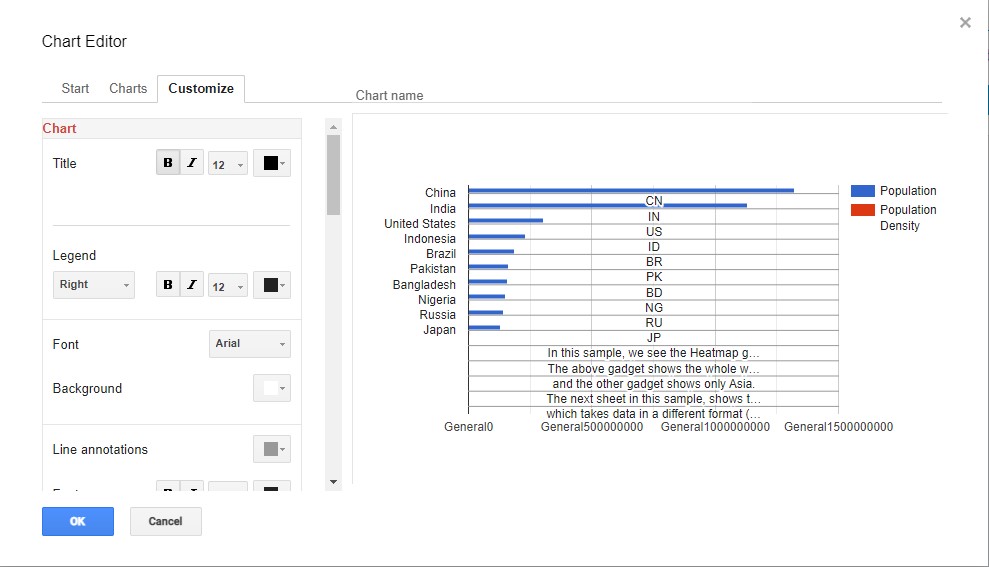Toggle italic for chart Title

191,163
